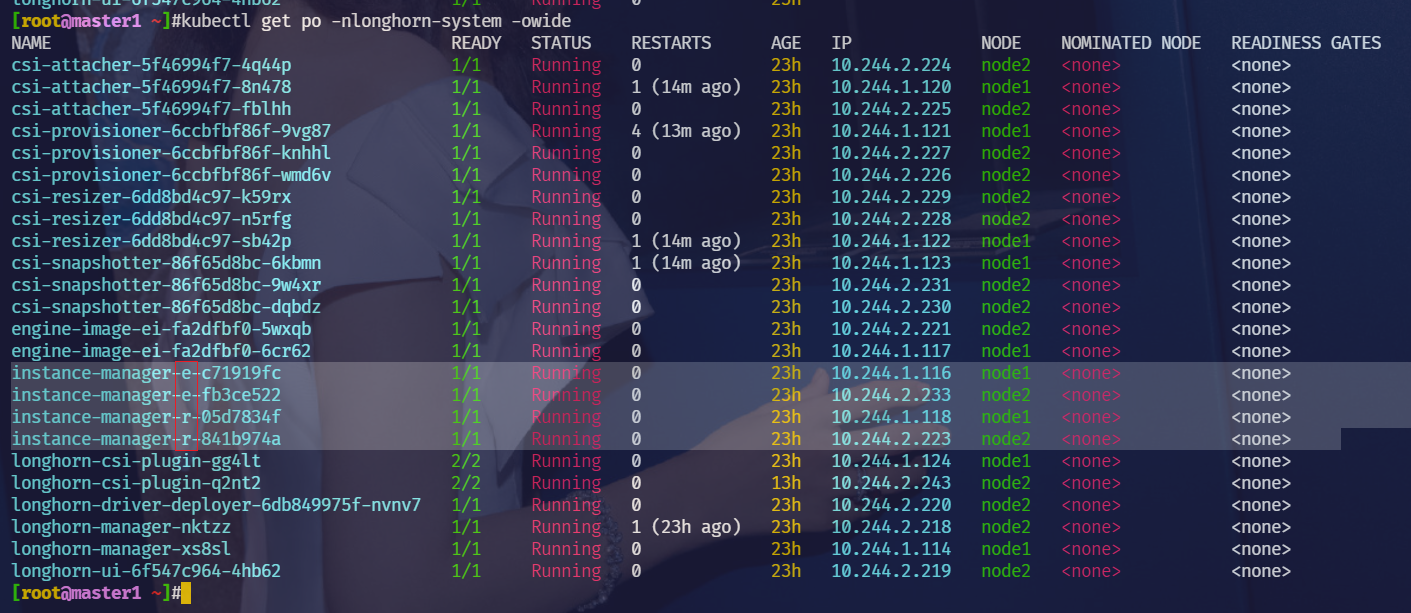Image resolution: width=1411 pixels, height=613 pixels.
Task: Click IP address 10.244.2.224
Action: 891,65
